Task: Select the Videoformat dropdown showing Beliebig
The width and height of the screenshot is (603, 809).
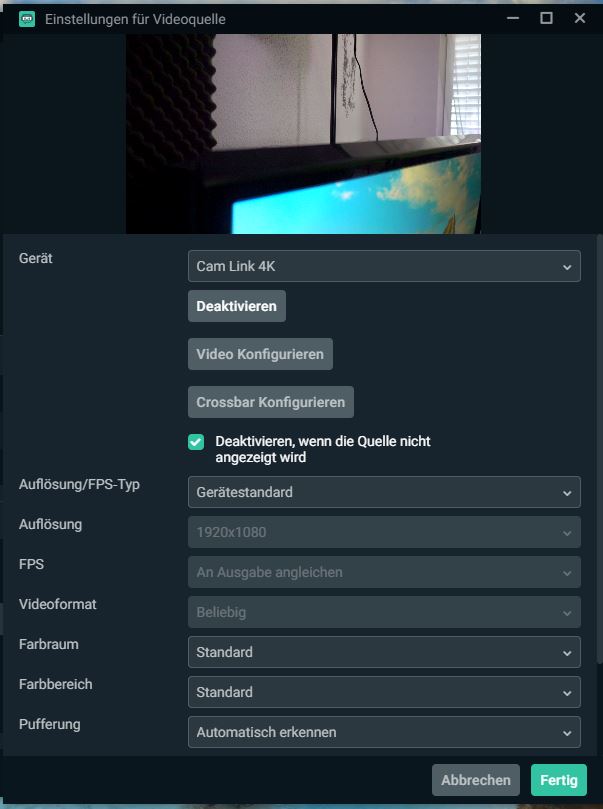Action: click(384, 612)
